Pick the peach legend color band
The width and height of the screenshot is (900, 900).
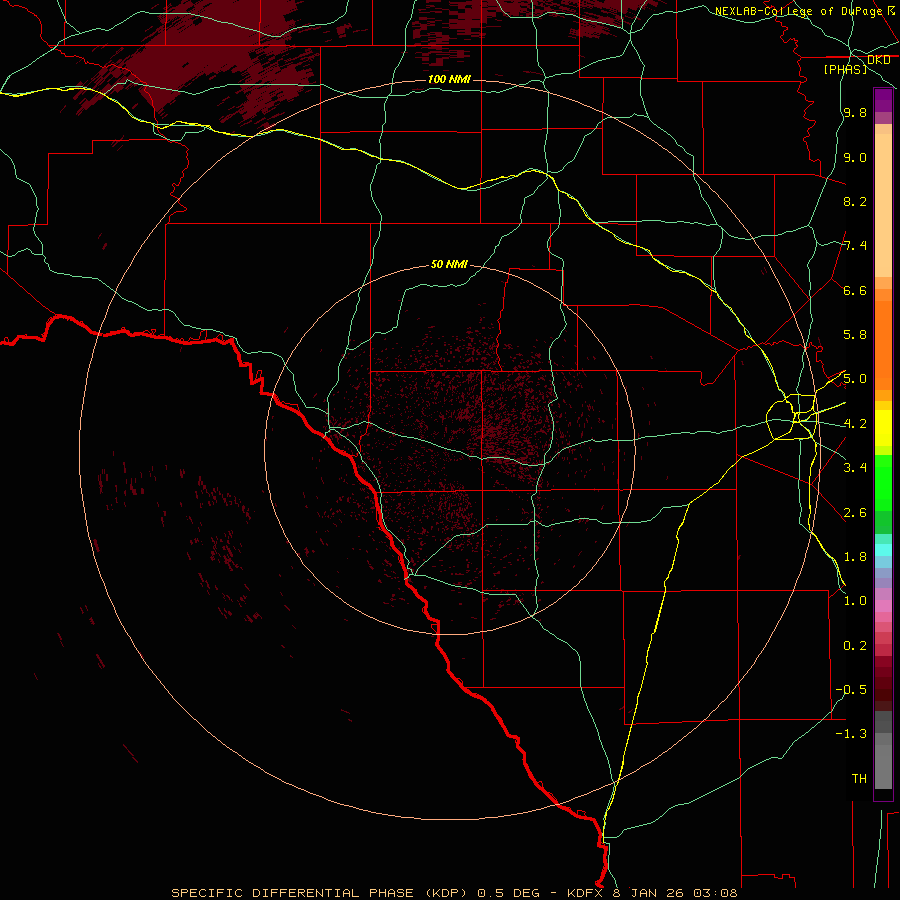(x=883, y=205)
